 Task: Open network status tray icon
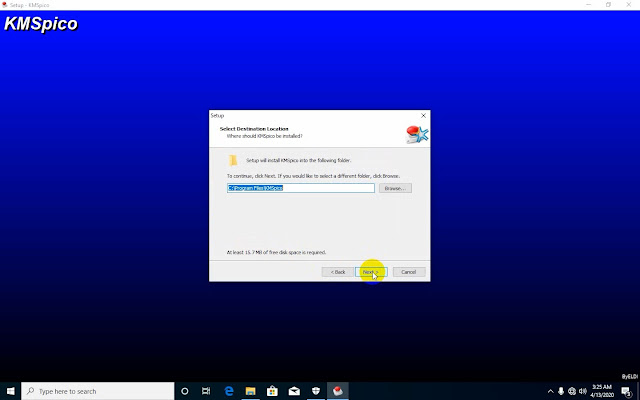(x=572, y=391)
